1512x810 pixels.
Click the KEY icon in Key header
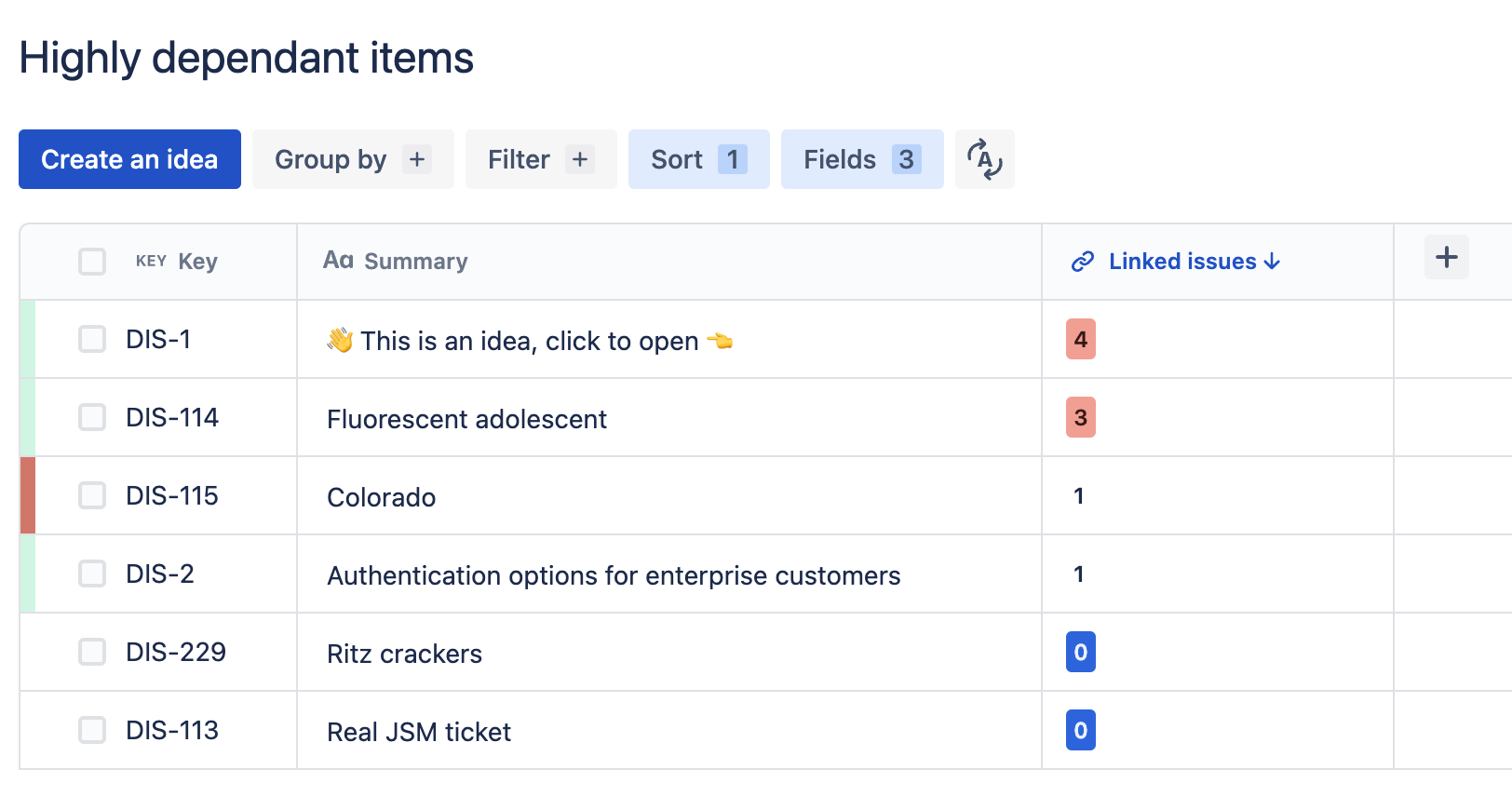(x=151, y=262)
